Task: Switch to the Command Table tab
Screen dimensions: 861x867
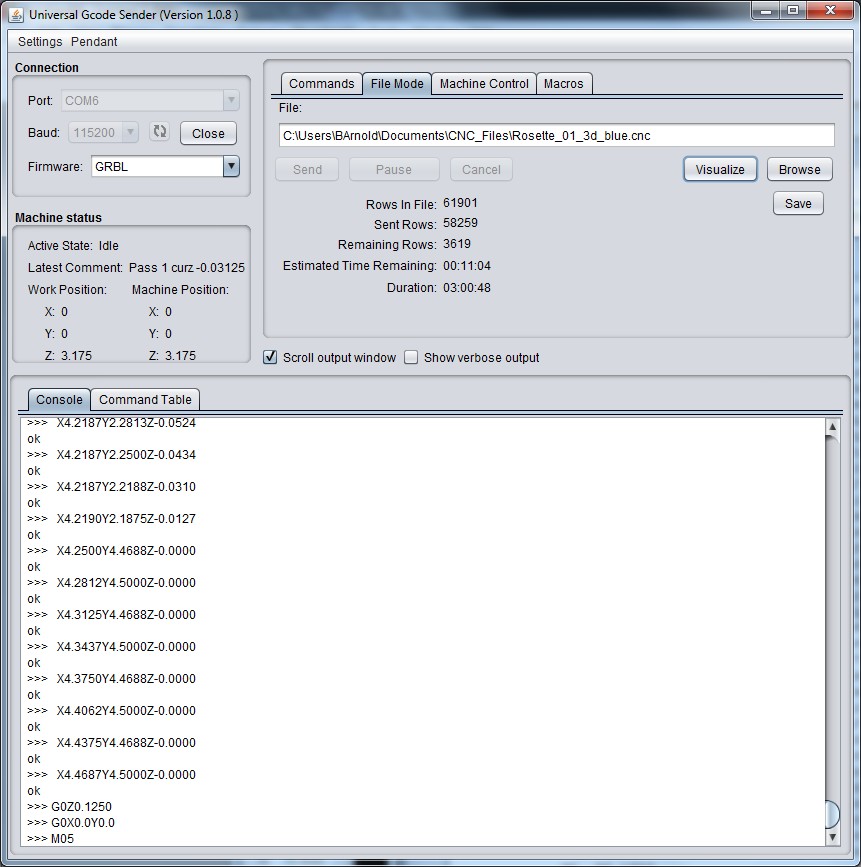Action: click(x=145, y=400)
